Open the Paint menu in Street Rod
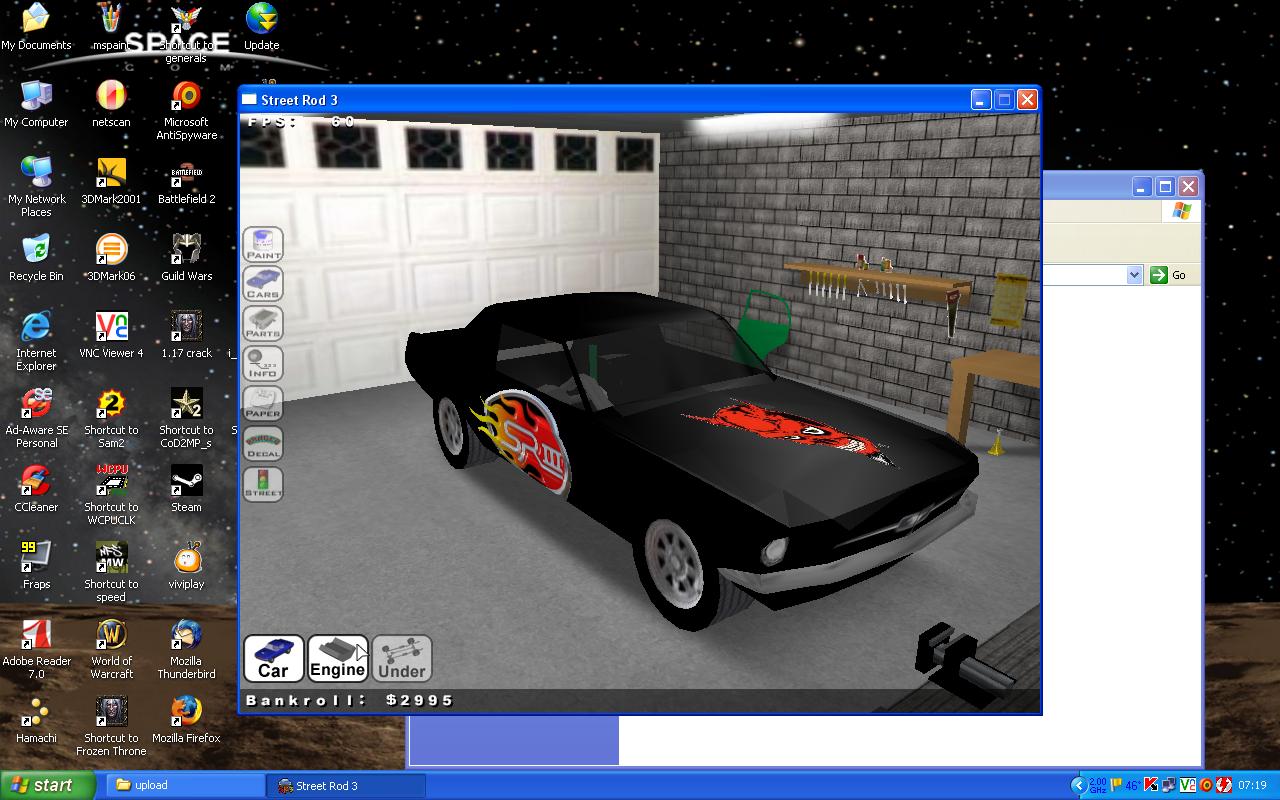This screenshot has height=800, width=1280. 263,244
